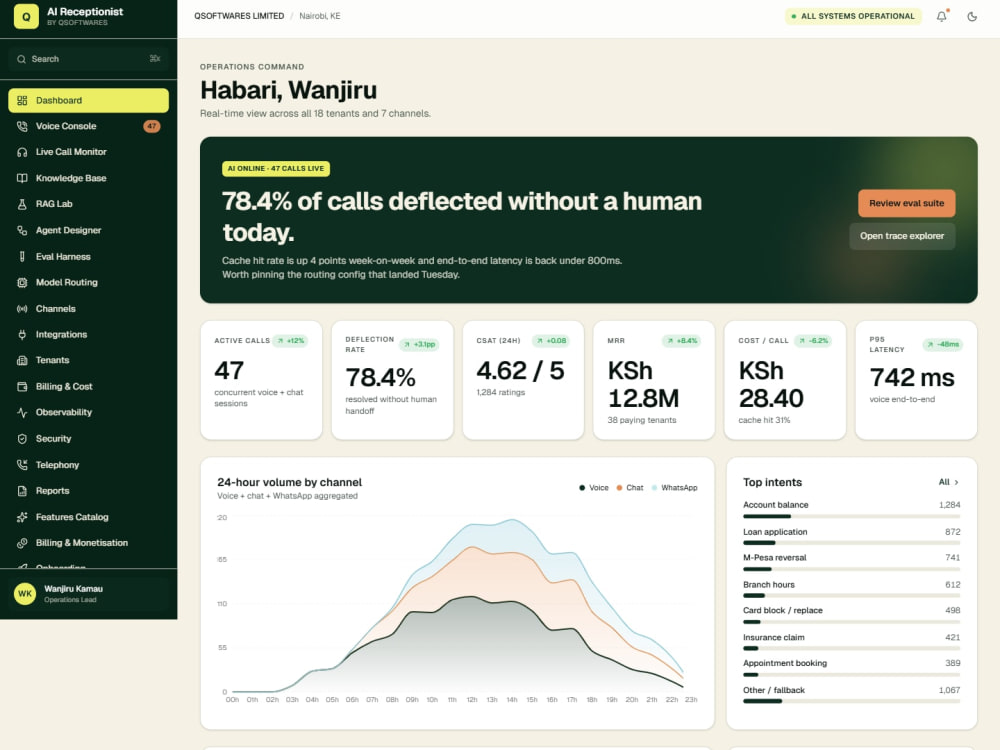The width and height of the screenshot is (1000, 750).
Task: Click the Security shield icon
Action: coord(22,439)
